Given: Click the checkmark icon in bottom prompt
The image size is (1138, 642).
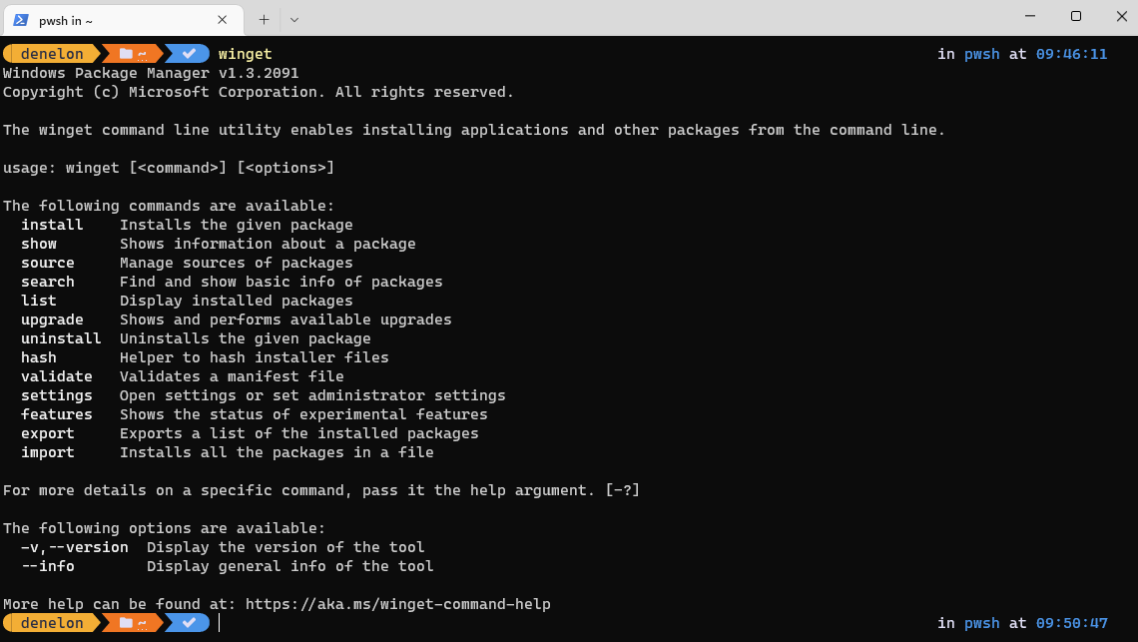Looking at the screenshot, I should tap(189, 623).
